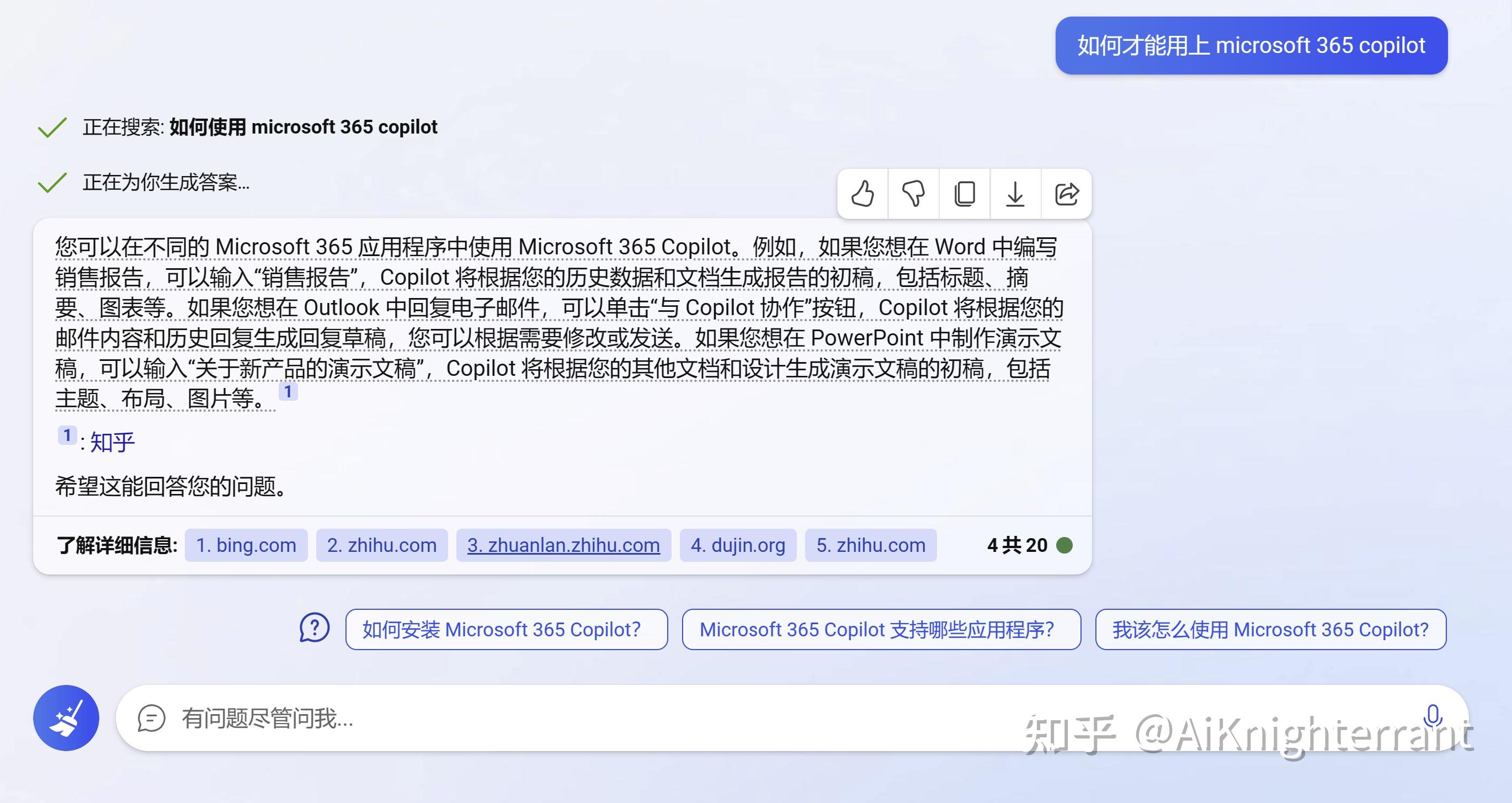The width and height of the screenshot is (1512, 803).
Task: Click the chat bubble icon in input box
Action: coord(151,719)
